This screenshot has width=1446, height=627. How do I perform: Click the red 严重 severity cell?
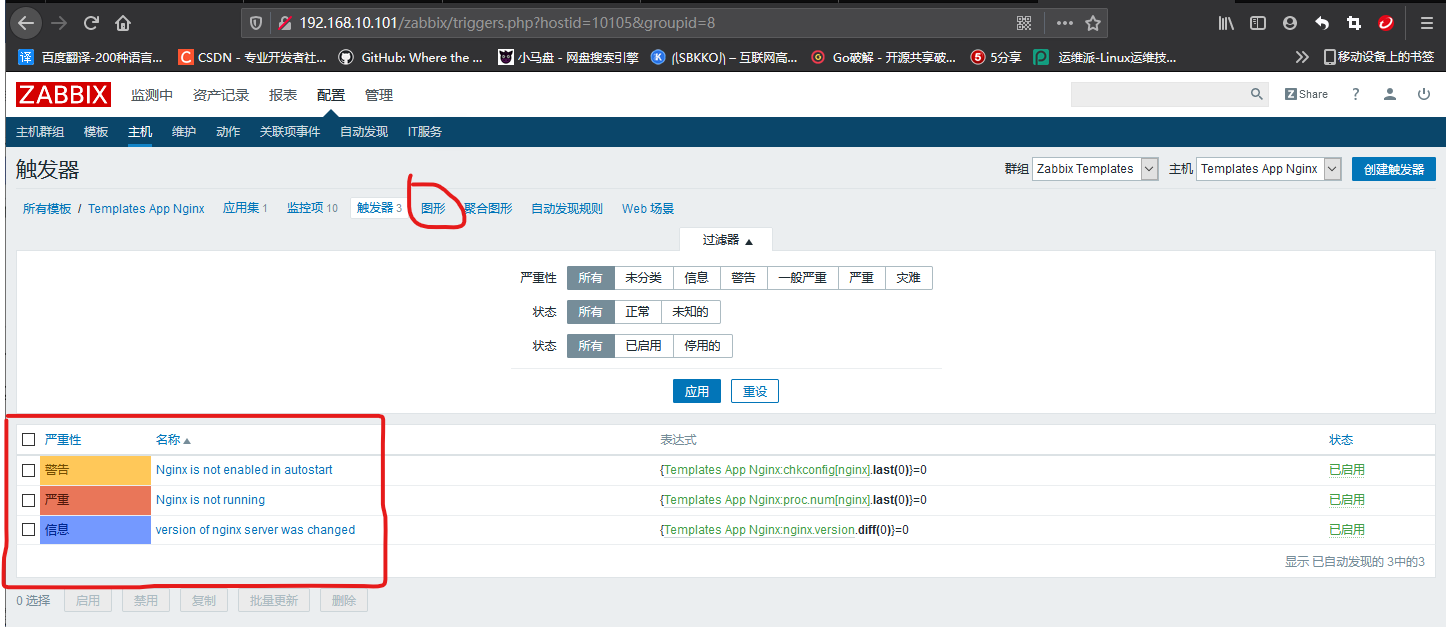coord(95,500)
